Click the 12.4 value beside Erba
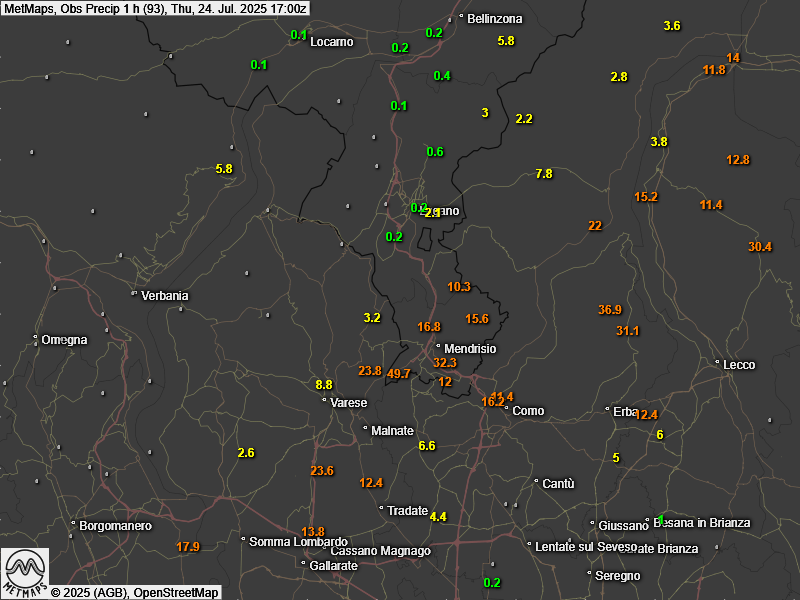The width and height of the screenshot is (800, 600). pyautogui.click(x=646, y=415)
